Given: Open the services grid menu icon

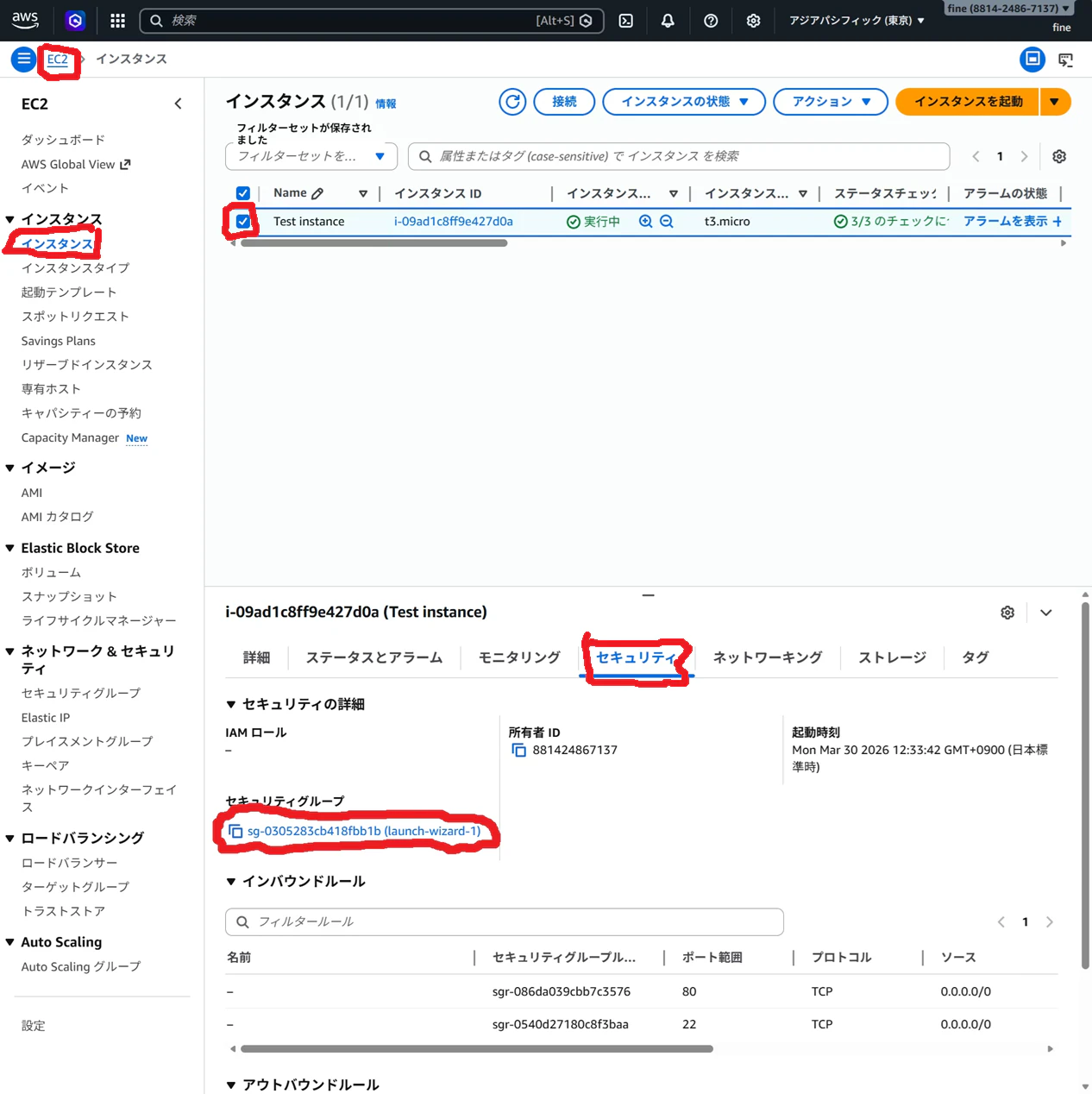Looking at the screenshot, I should pyautogui.click(x=118, y=21).
